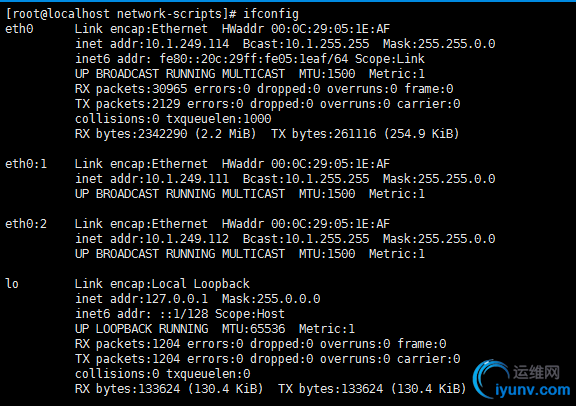This screenshot has width=576, height=406.
Task: Click the loopback address 127.0.0.1
Action: pyautogui.click(x=177, y=298)
